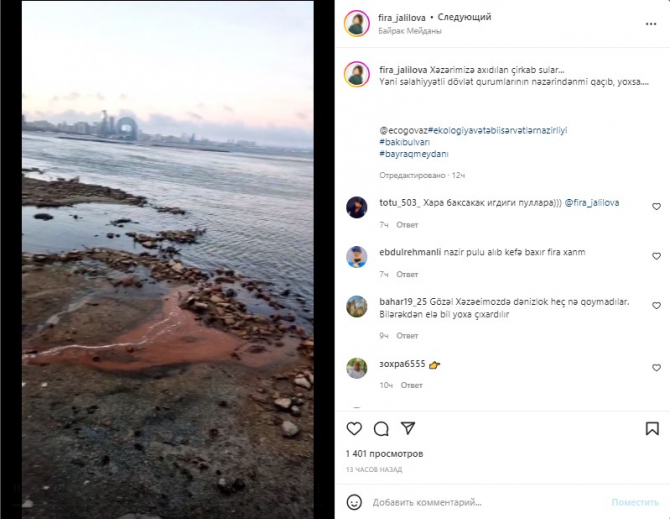Like the comment by totu_503_
Screen dimensions: 670x519
click(656, 207)
